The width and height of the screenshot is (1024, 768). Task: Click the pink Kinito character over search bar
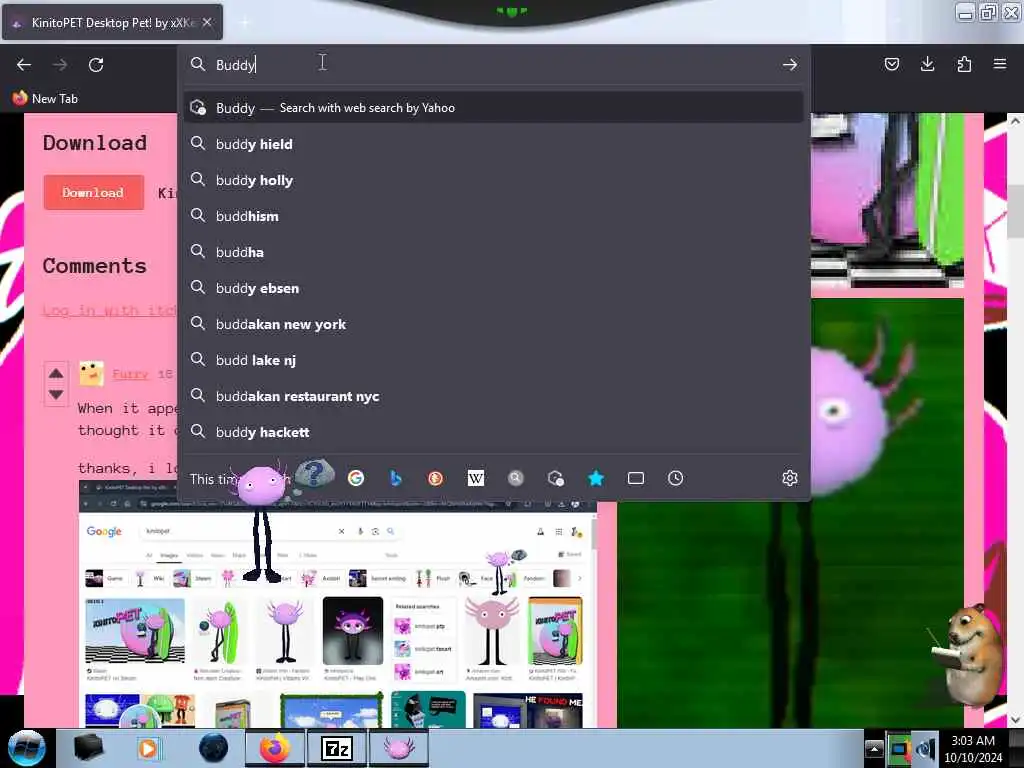263,522
